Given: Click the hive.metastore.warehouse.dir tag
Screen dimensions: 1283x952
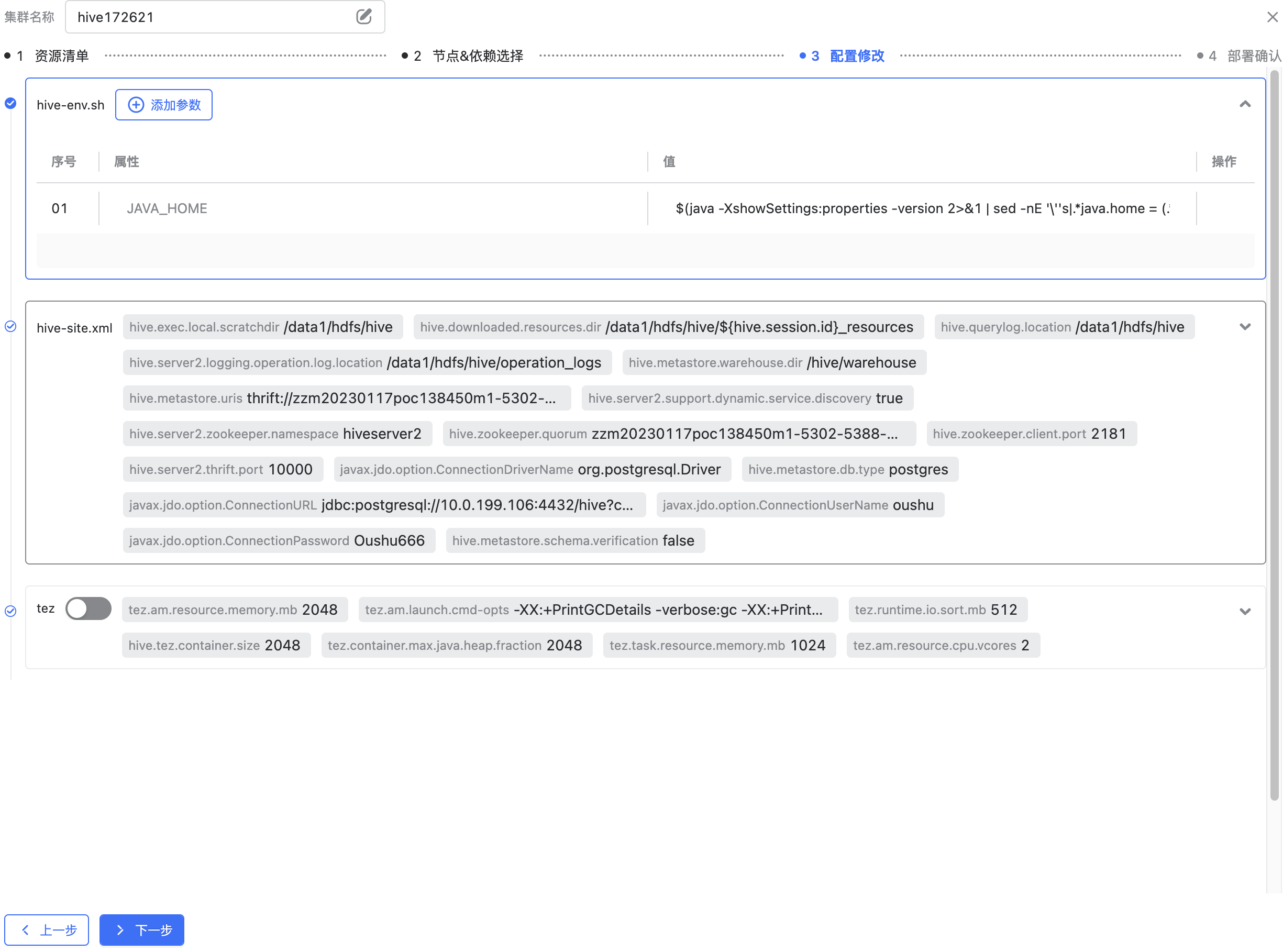Looking at the screenshot, I should tap(774, 362).
